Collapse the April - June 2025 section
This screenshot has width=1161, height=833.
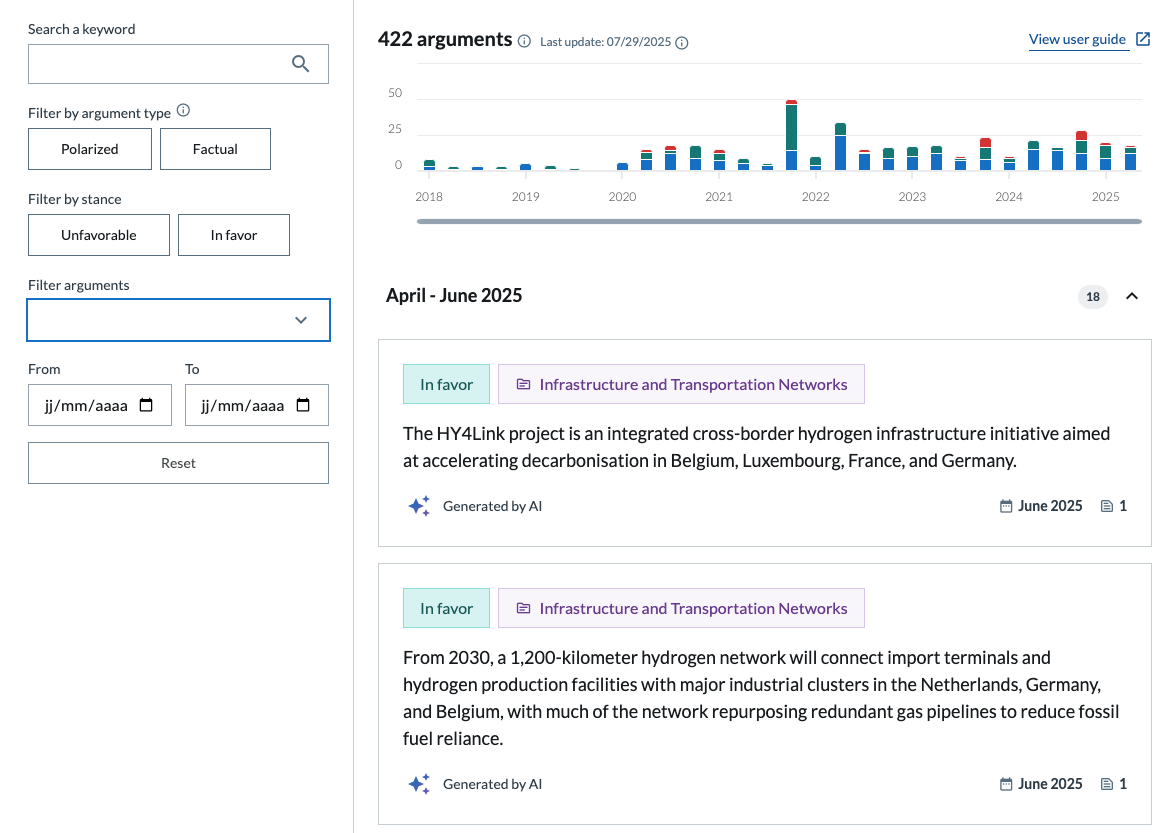(x=1132, y=296)
